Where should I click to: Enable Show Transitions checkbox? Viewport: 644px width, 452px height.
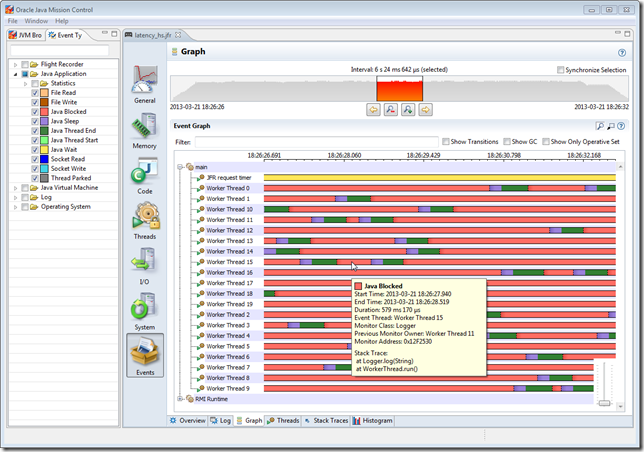tap(446, 142)
